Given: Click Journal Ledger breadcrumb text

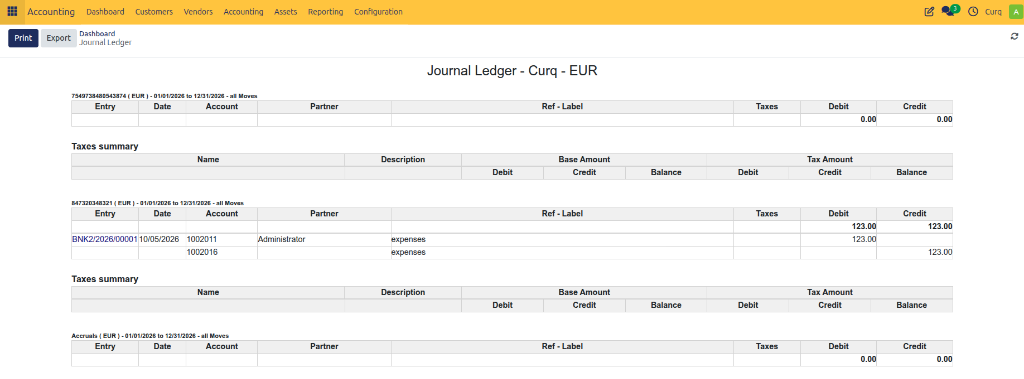Looking at the screenshot, I should pos(105,42).
